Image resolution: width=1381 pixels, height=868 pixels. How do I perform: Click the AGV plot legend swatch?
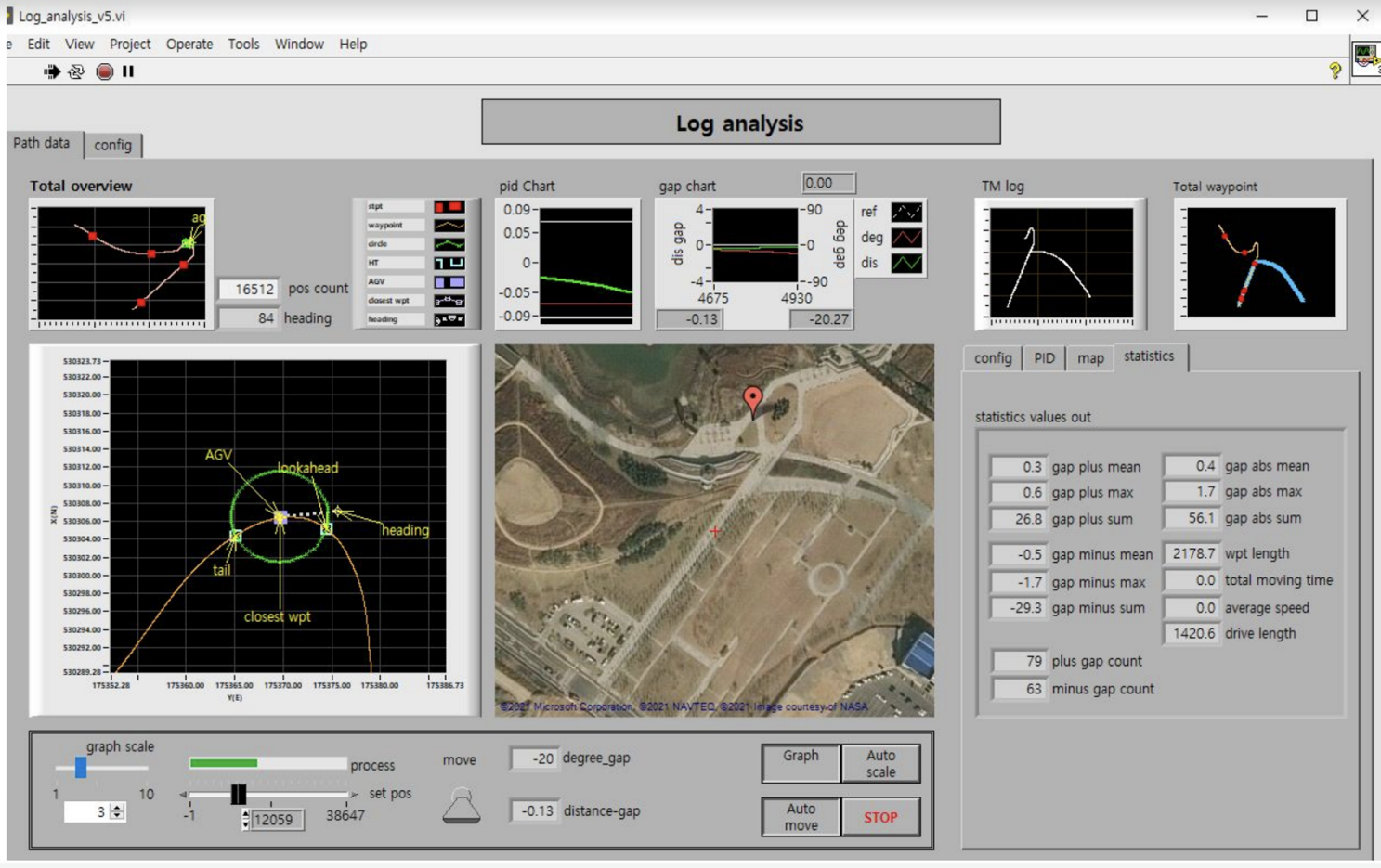pos(449,282)
